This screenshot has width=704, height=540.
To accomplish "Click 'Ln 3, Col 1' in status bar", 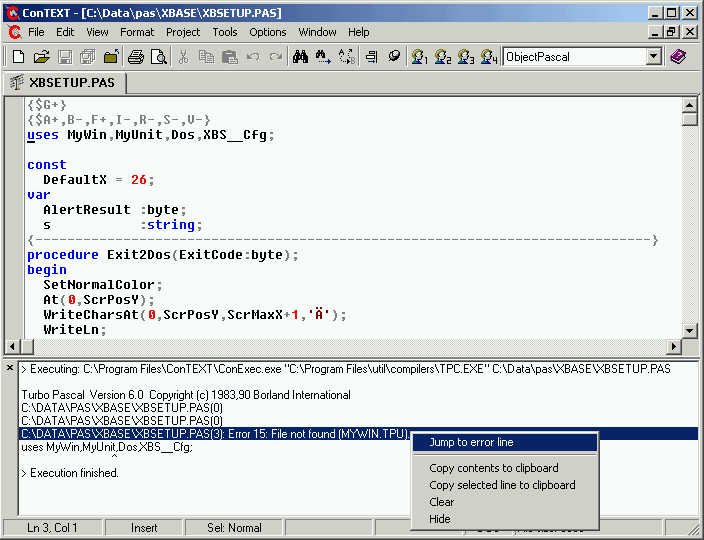I will [53, 528].
